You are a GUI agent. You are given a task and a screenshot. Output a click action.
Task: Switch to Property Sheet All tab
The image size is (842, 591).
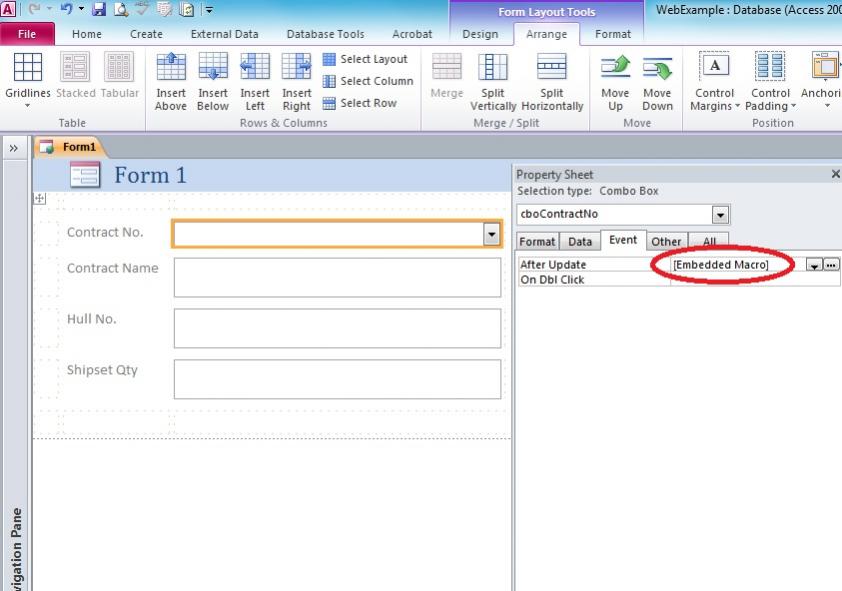tap(709, 242)
